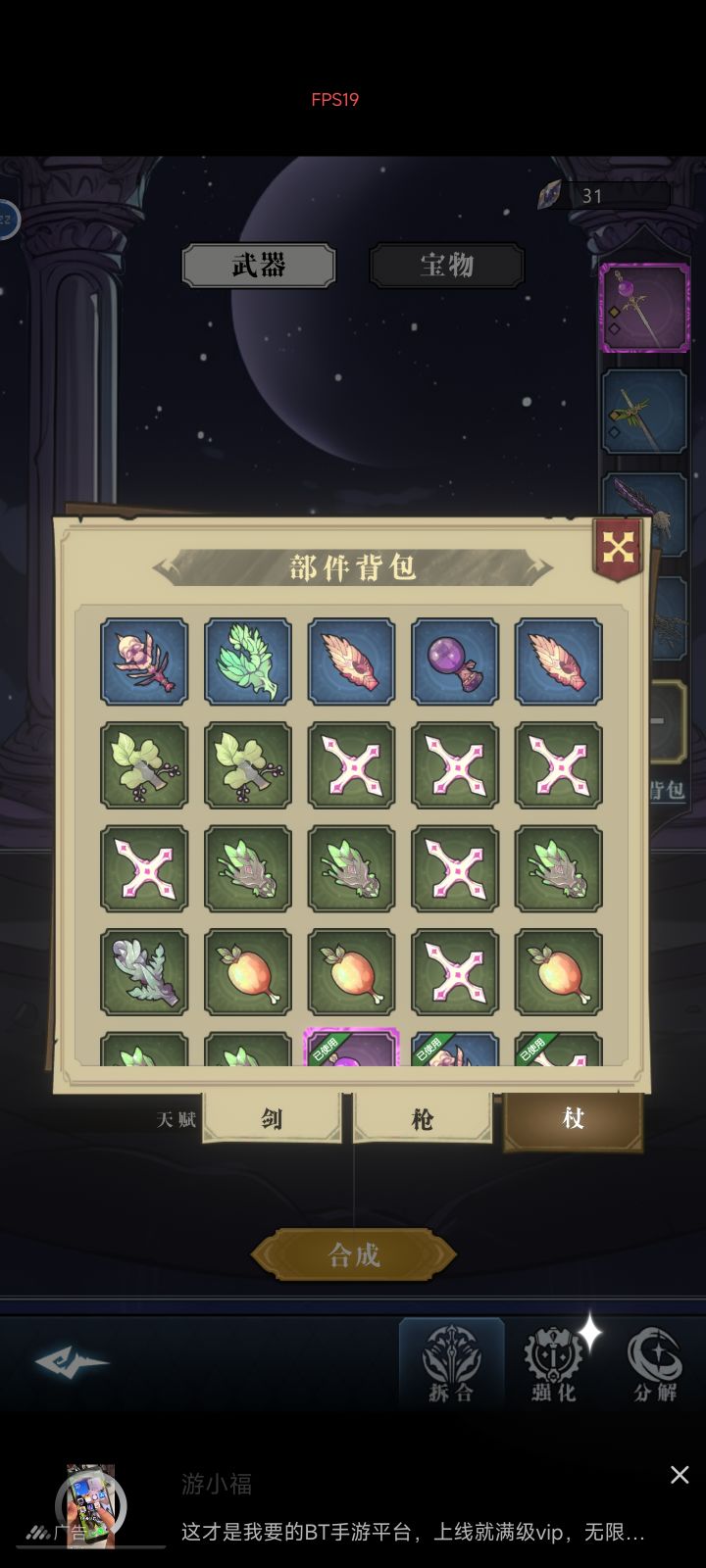The height and width of the screenshot is (1568, 706).
Task: Close the 部件背包 panel
Action: [x=618, y=548]
